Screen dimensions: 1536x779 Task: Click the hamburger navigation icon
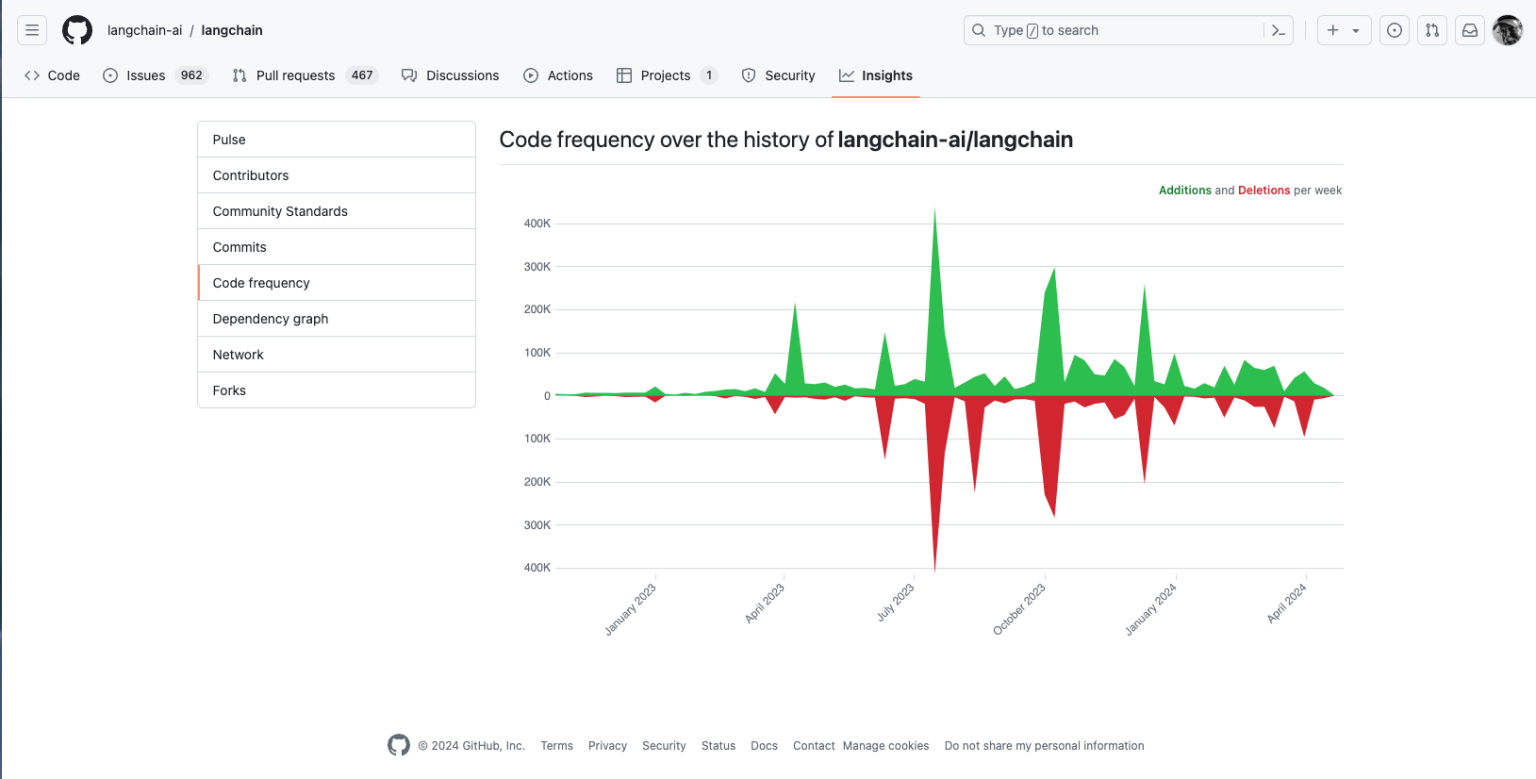31,30
